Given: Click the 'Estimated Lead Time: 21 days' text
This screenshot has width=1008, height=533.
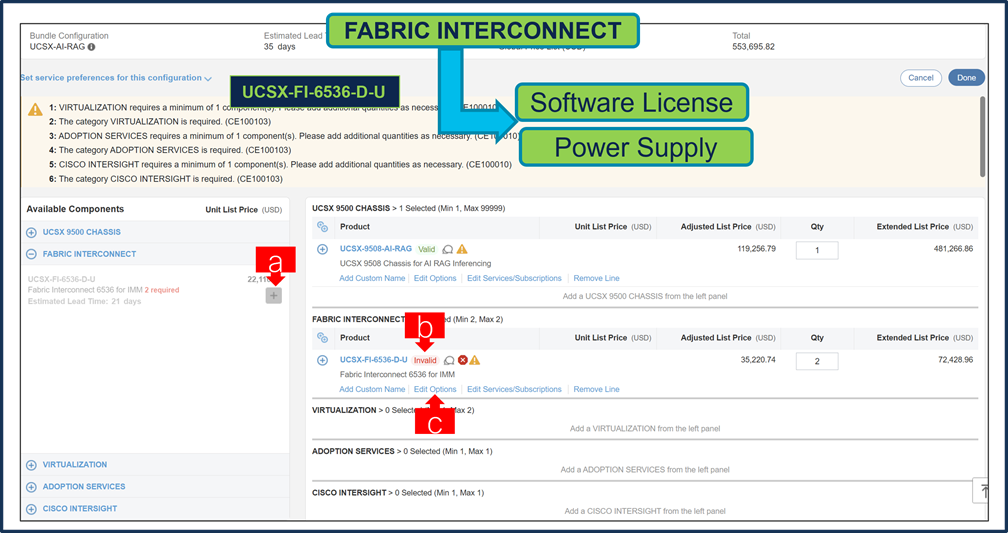Looking at the screenshot, I should pyautogui.click(x=84, y=302).
